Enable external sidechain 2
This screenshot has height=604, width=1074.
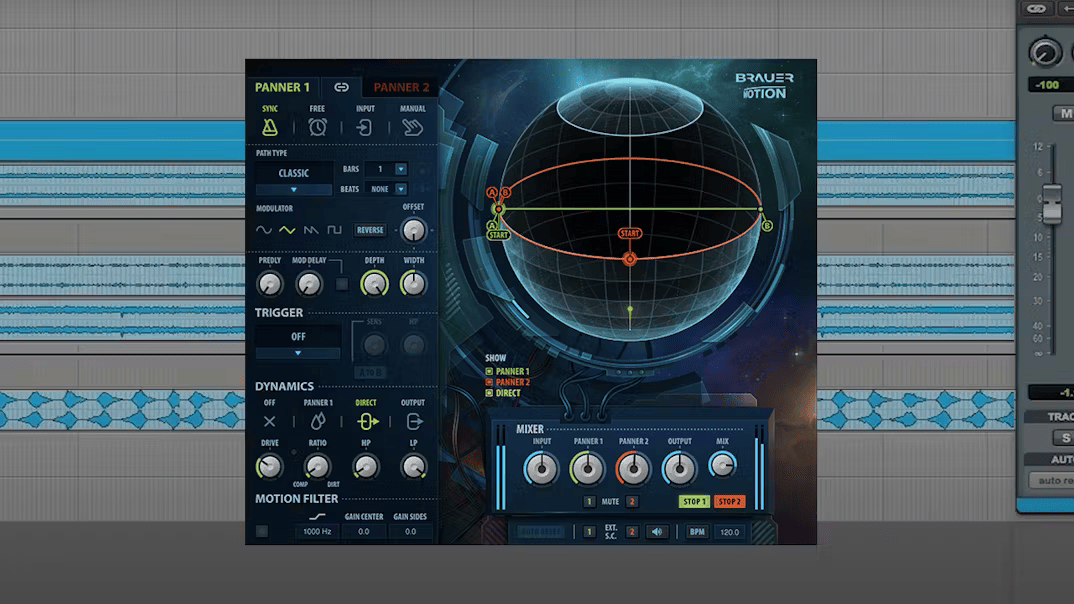[632, 531]
